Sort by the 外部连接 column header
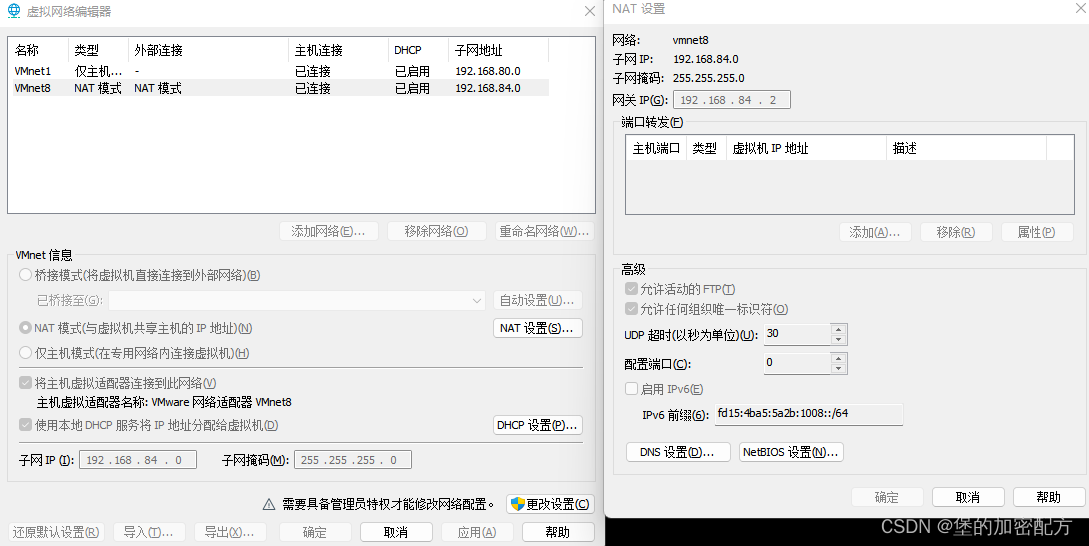The height and width of the screenshot is (546, 1089). pyautogui.click(x=208, y=50)
